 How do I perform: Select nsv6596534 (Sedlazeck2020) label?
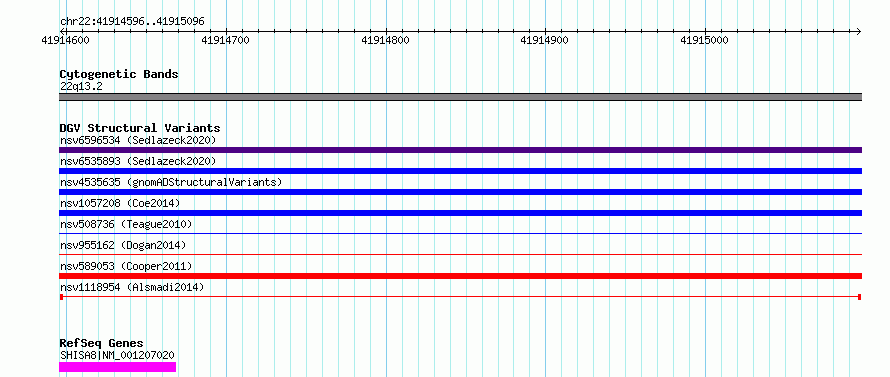138,140
